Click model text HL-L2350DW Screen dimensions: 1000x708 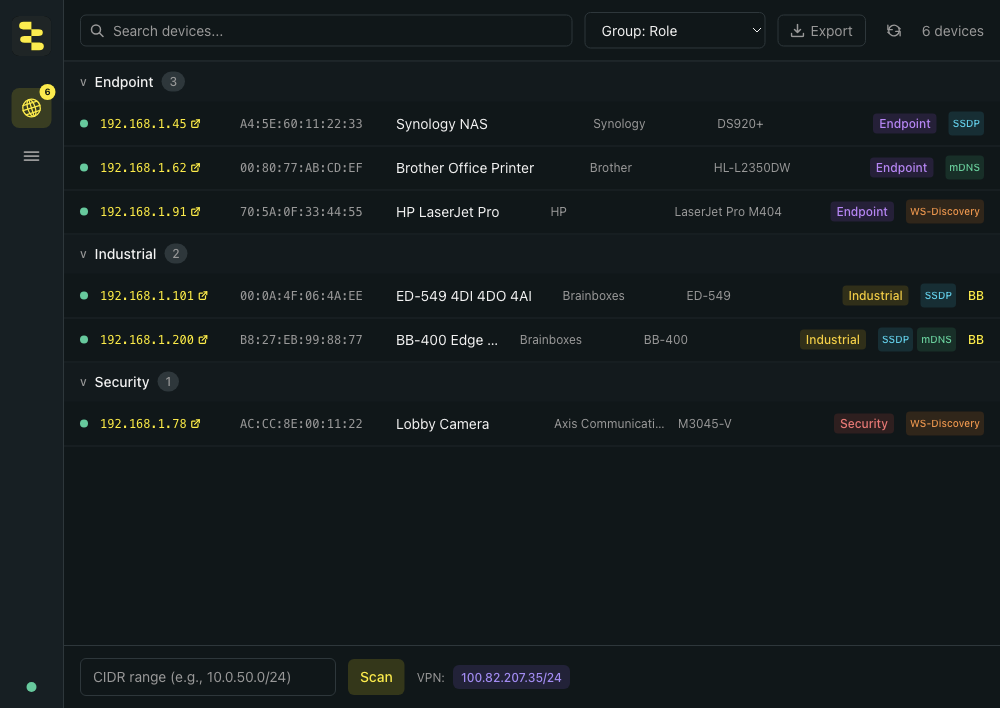click(752, 168)
